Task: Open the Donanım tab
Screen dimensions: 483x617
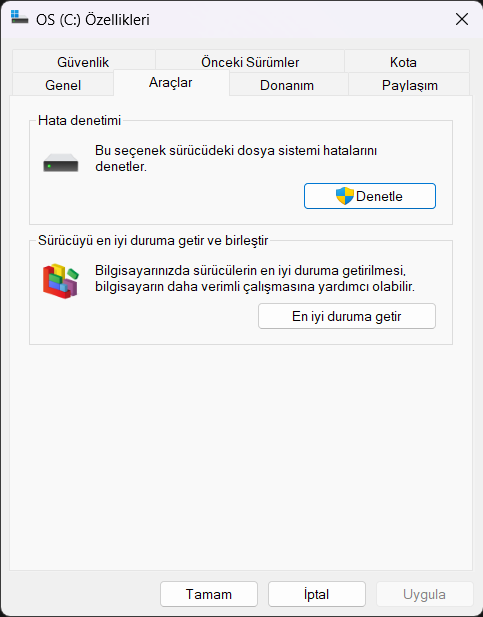Action: tap(287, 85)
